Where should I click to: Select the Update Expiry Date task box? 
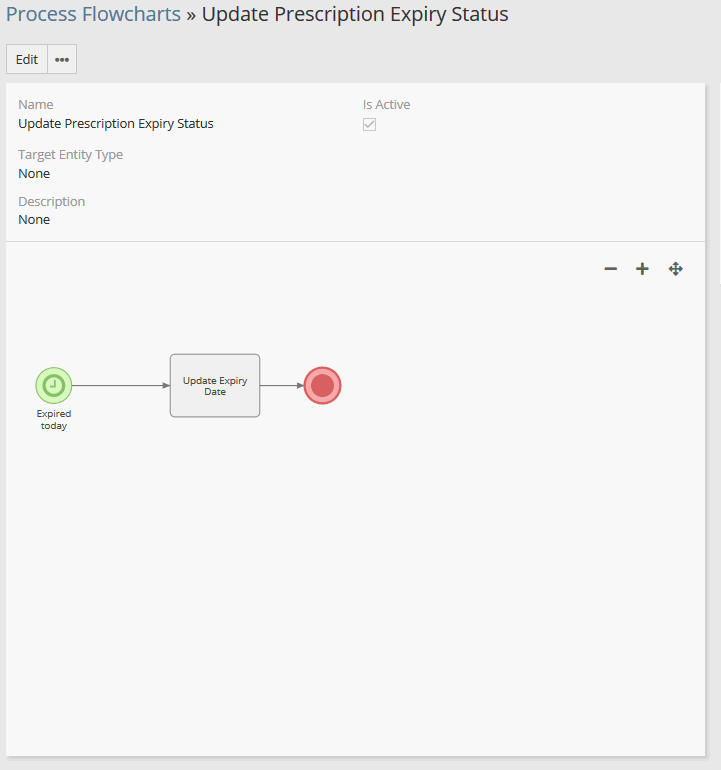[x=215, y=385]
